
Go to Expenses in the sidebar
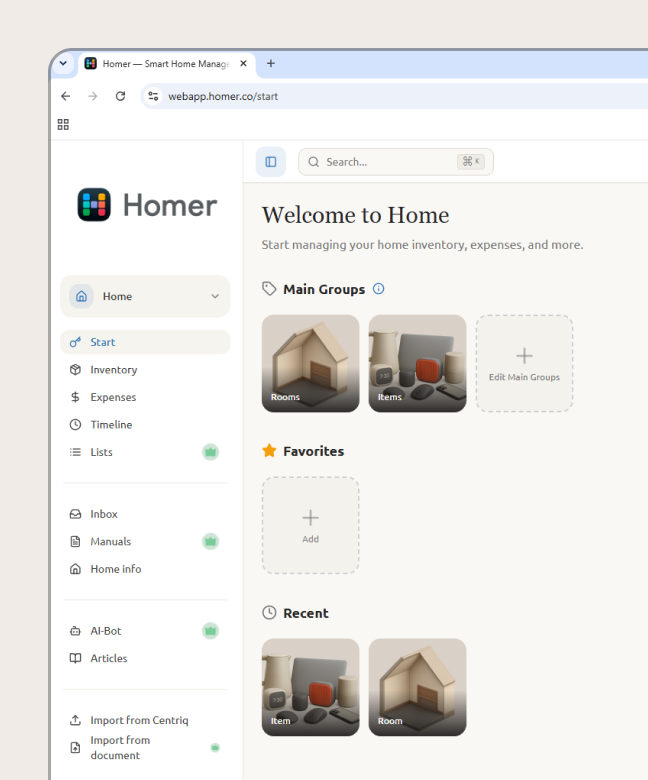coord(145,397)
